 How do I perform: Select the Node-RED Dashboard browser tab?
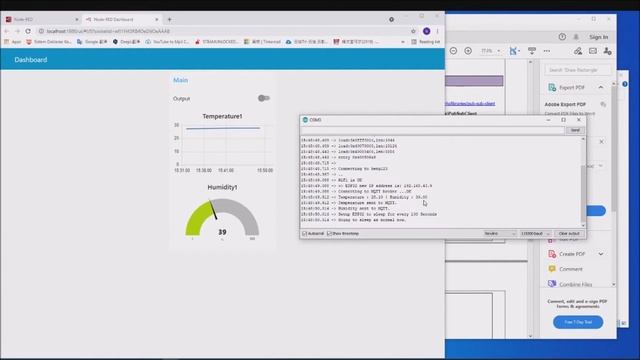tap(121, 19)
